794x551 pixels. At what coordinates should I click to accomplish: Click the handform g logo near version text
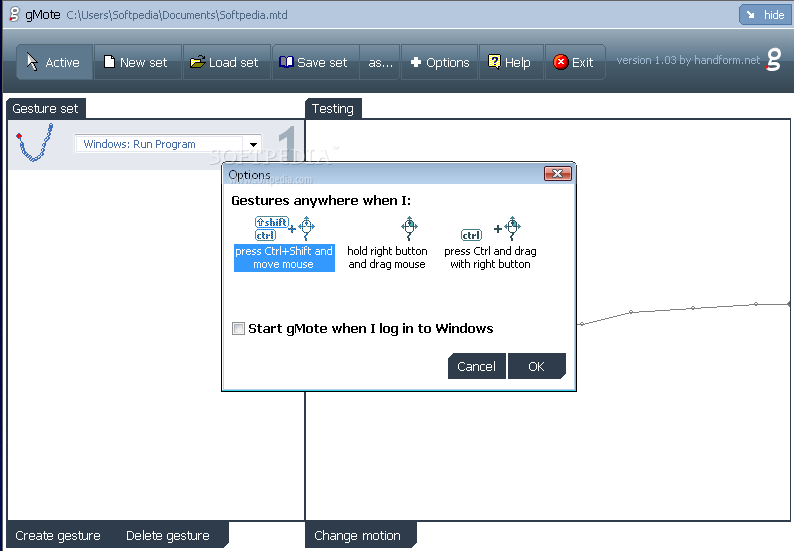tap(773, 60)
